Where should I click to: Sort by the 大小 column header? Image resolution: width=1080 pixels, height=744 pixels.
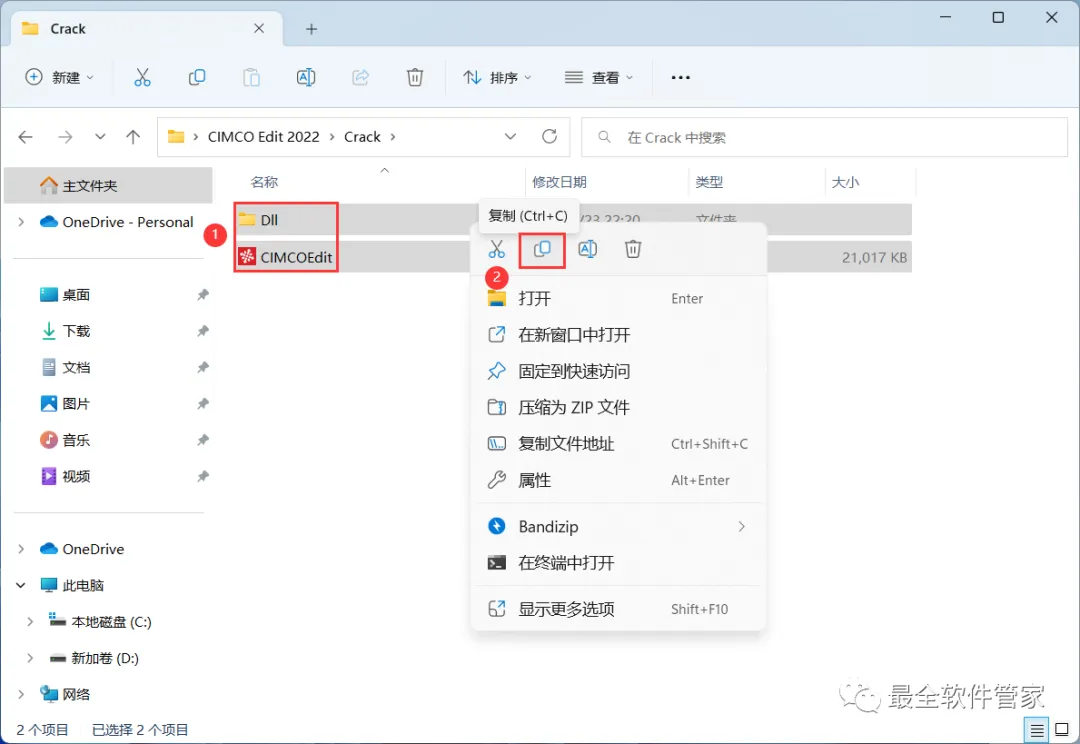845,182
